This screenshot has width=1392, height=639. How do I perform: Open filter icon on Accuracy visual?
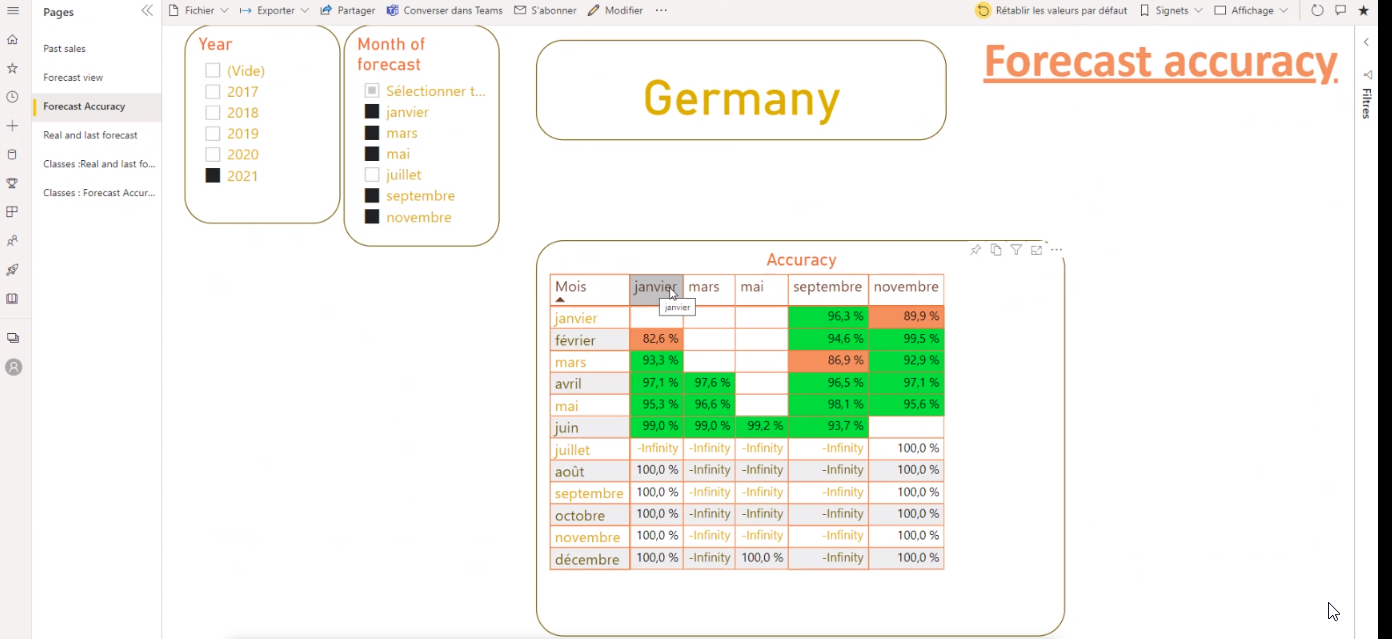click(1016, 250)
